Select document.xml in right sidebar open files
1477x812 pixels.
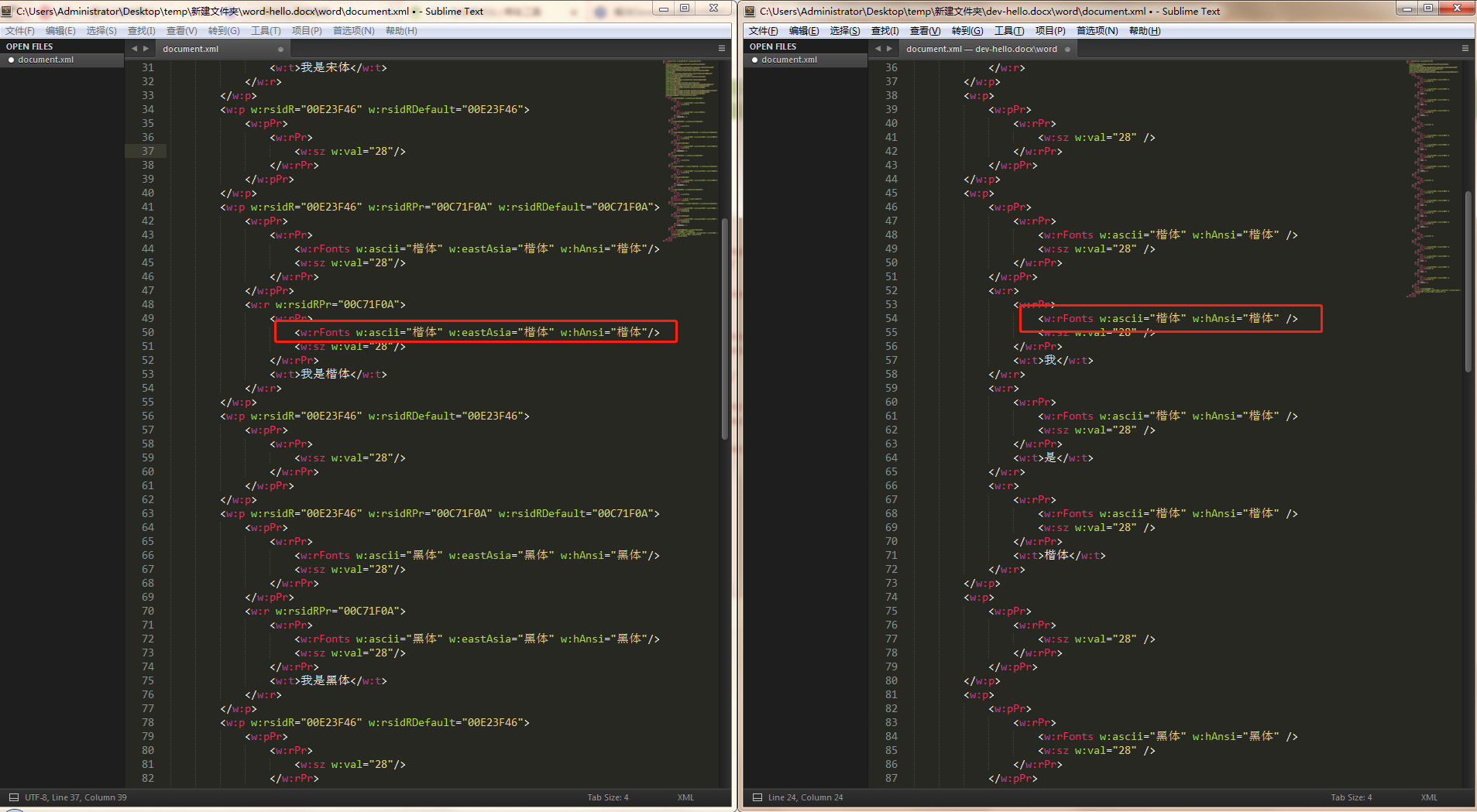tap(805, 60)
